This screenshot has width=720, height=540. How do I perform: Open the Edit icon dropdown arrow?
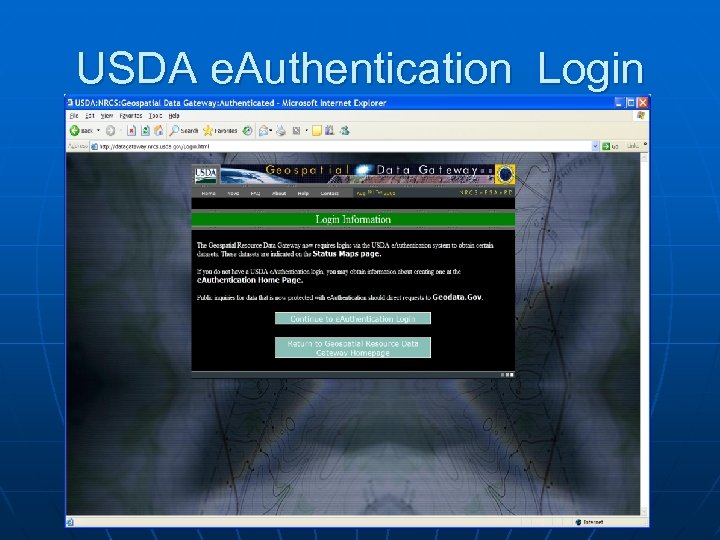point(306,131)
